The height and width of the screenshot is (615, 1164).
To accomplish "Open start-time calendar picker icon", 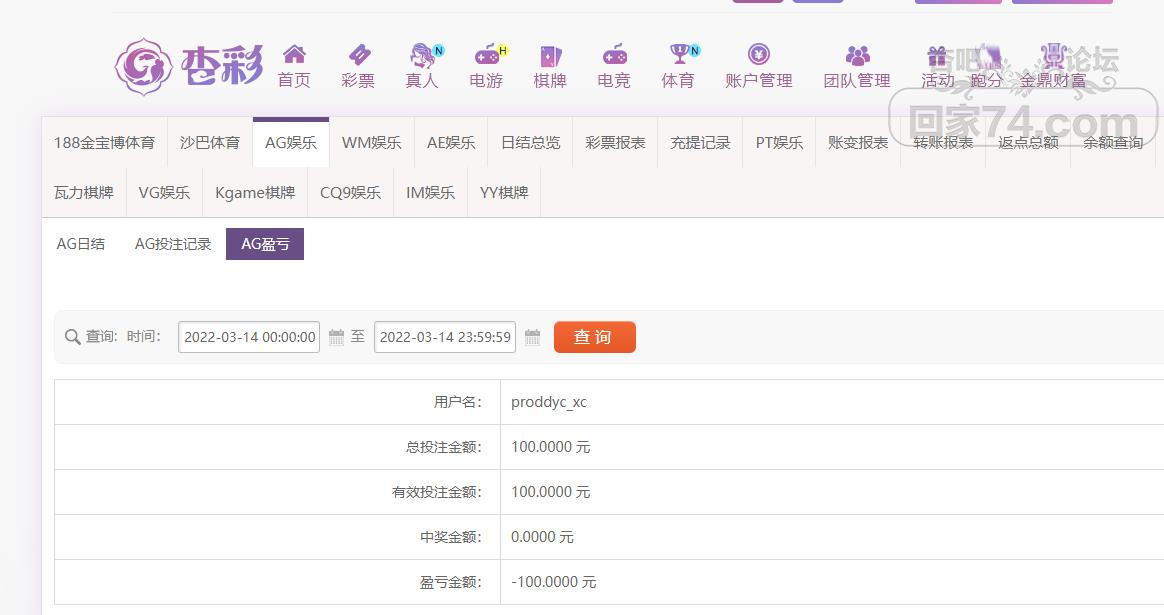I will (x=336, y=337).
